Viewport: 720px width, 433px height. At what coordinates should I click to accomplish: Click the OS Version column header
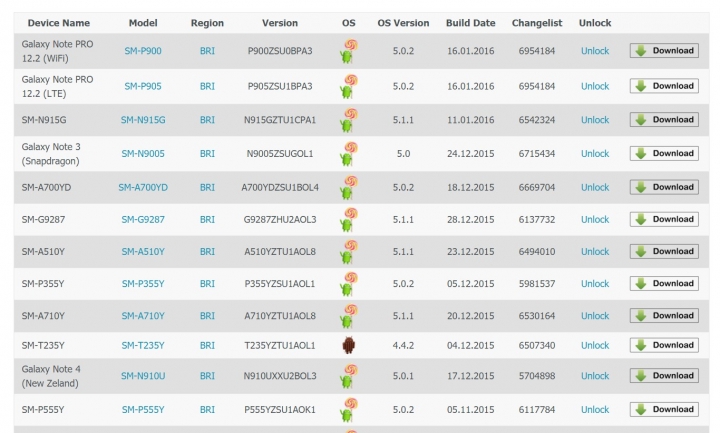[x=403, y=23]
